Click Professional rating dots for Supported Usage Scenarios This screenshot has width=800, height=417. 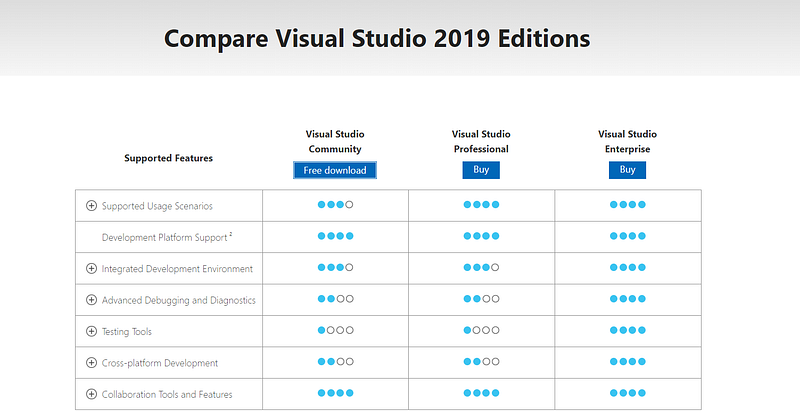coord(481,205)
